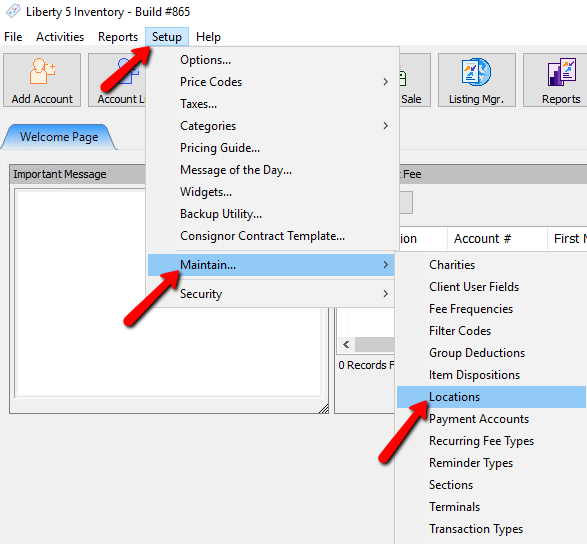
Task: Click the horizontal scrollbar left arrow
Action: coord(346,344)
